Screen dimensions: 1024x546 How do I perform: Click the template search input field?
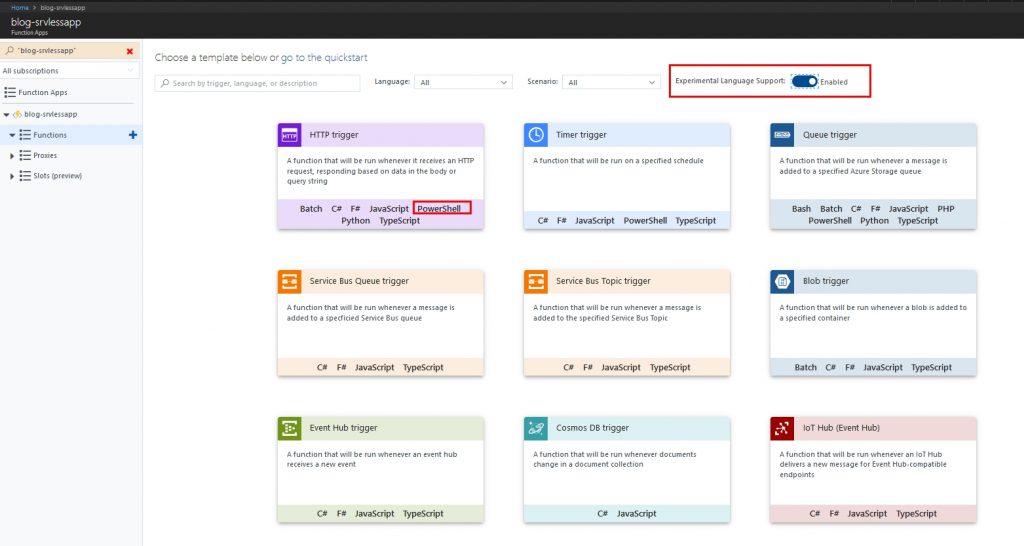pyautogui.click(x=257, y=83)
